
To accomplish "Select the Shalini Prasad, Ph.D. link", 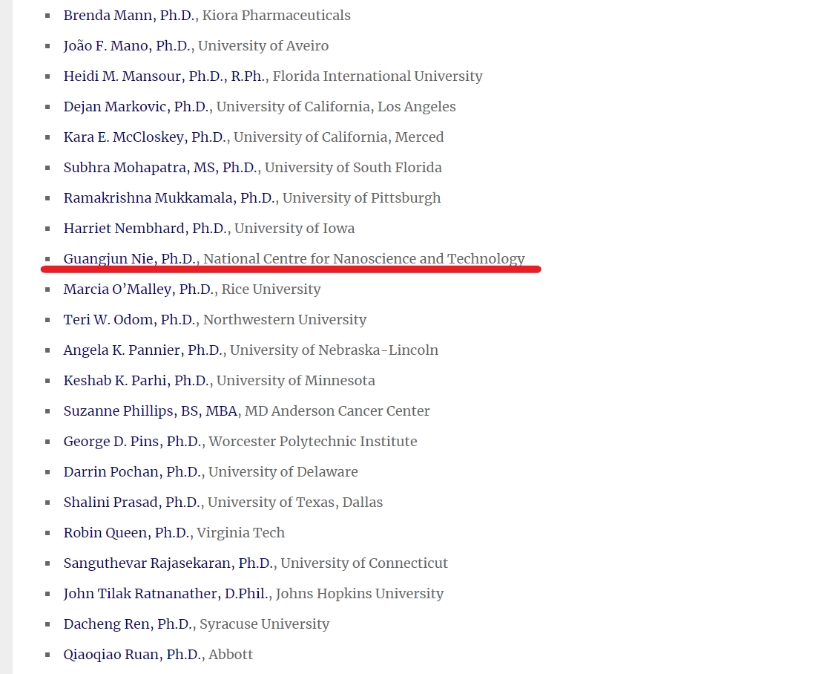I will pos(131,502).
